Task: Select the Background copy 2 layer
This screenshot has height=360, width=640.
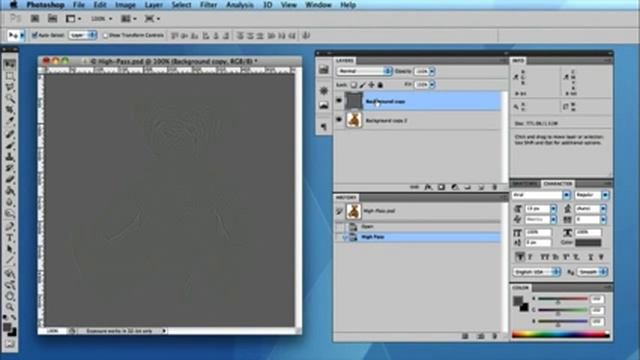Action: point(418,120)
